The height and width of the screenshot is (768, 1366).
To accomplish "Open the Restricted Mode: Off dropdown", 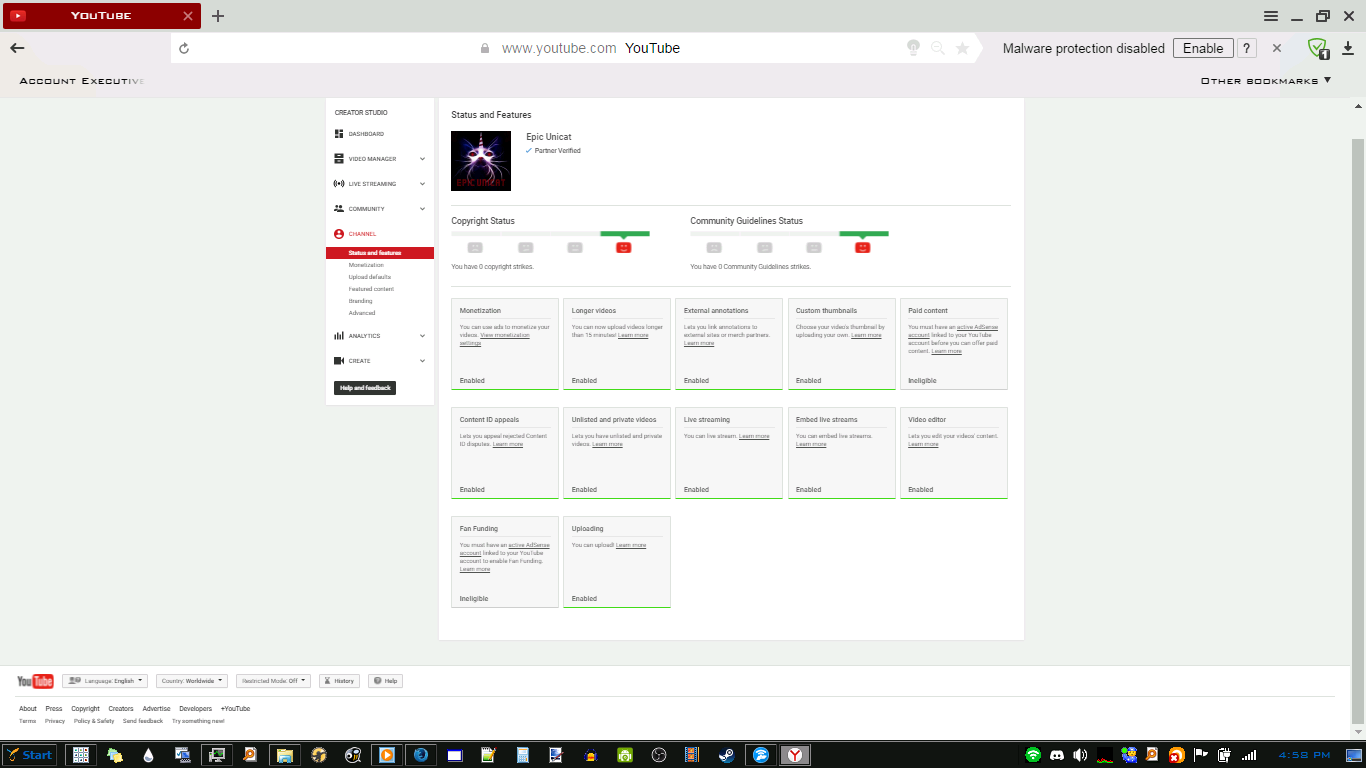I will [273, 681].
